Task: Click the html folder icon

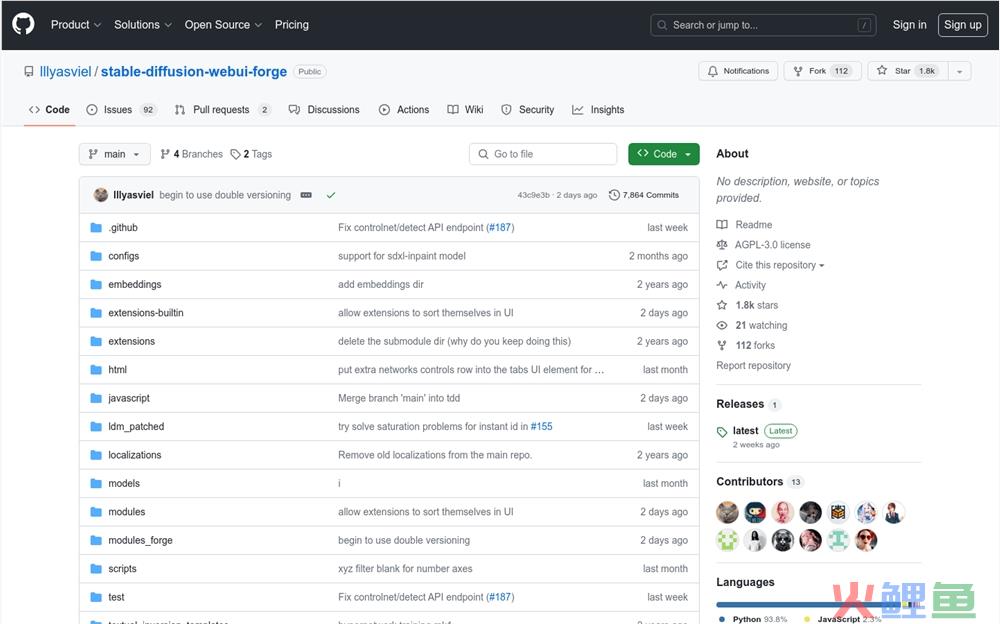Action: 96,369
